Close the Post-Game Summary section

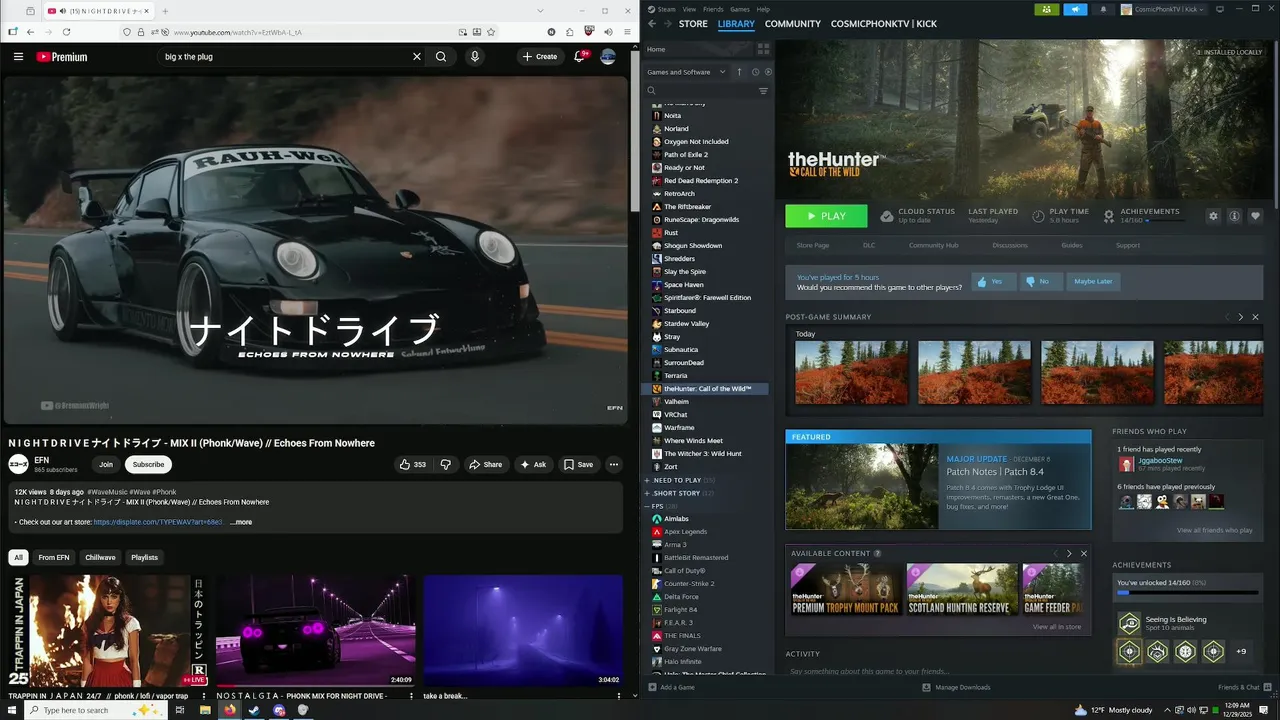1256,317
